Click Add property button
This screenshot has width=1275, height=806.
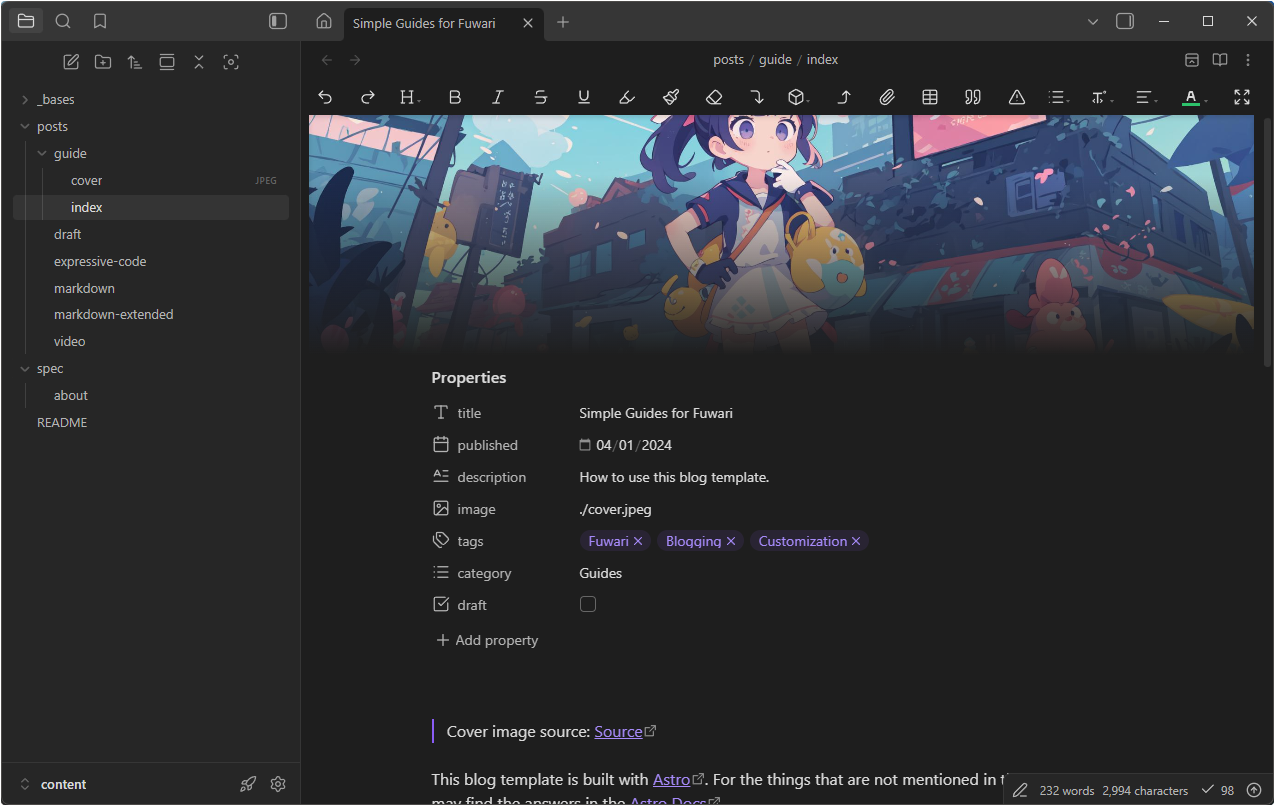click(x=488, y=640)
